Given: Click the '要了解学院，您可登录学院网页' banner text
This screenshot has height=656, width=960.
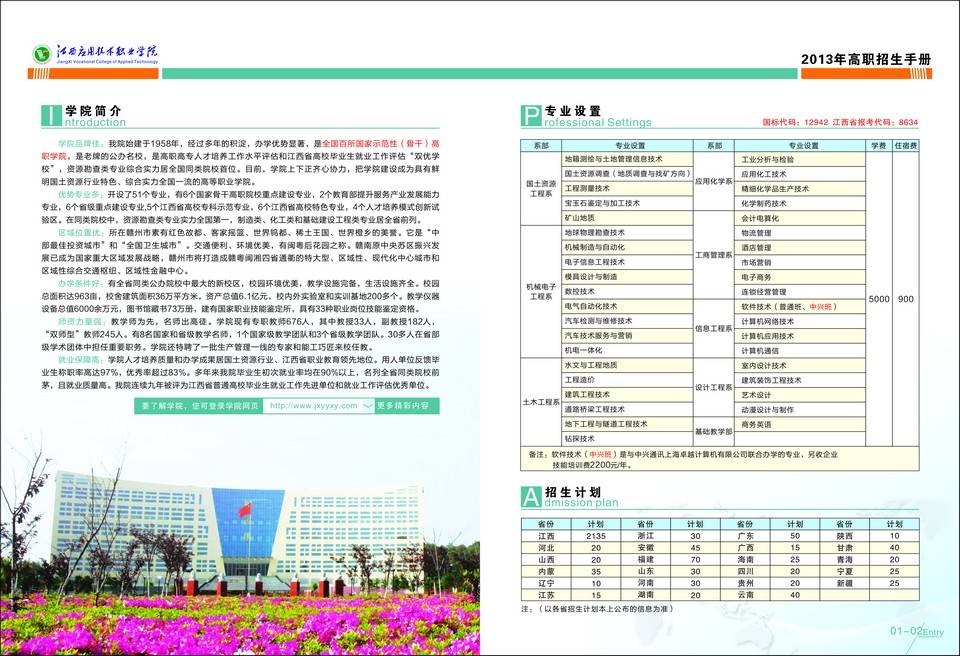Looking at the screenshot, I should 200,405.
